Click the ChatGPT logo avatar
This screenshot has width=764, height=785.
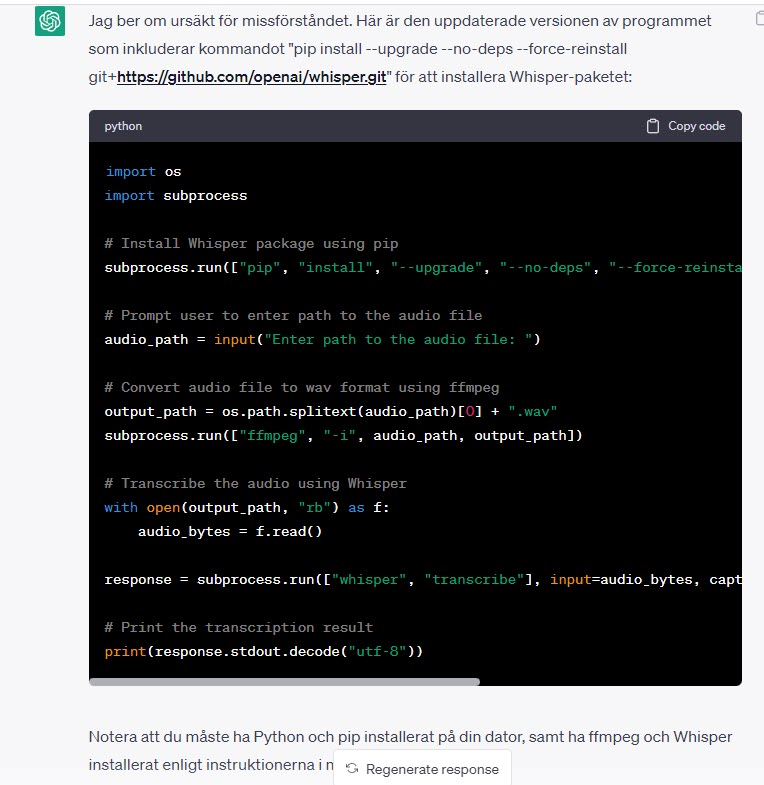(50, 21)
